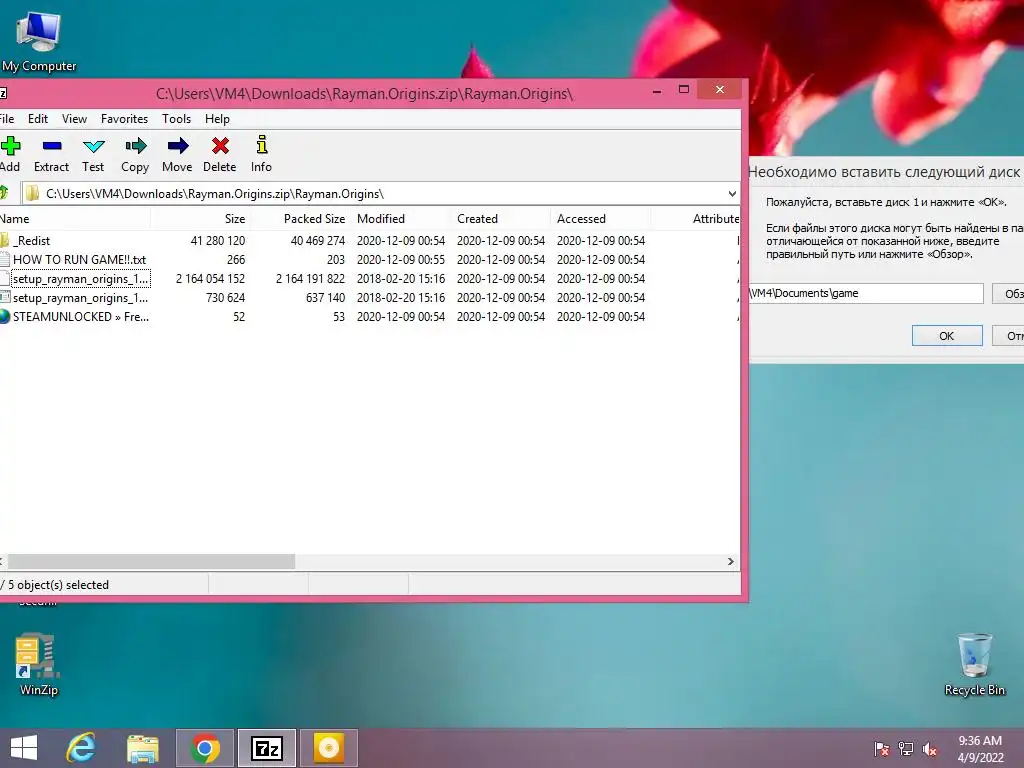
Task: Open File Explorer from taskbar
Action: tap(143, 748)
